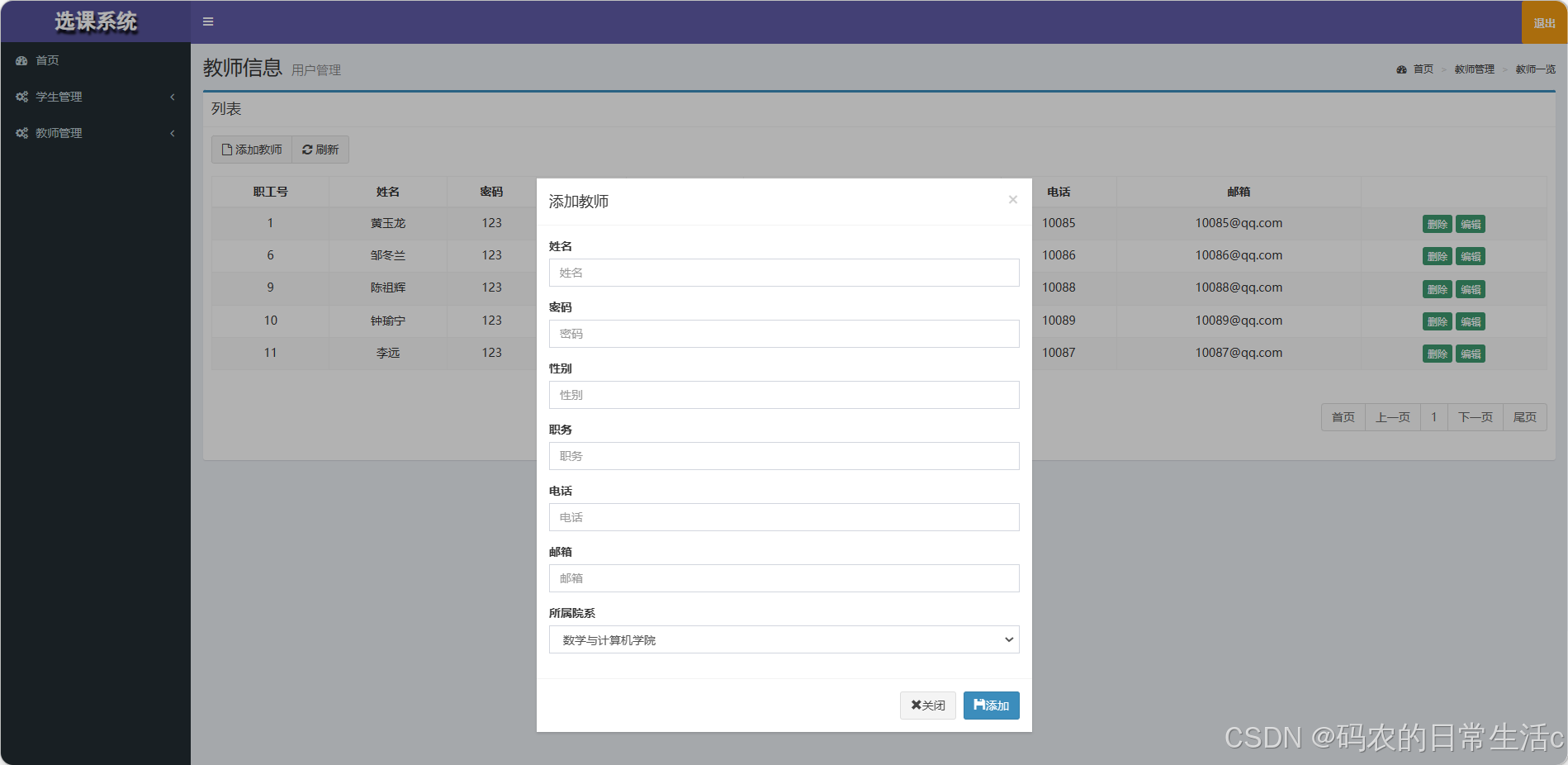1568x765 pixels.
Task: Click the 退出 logout button
Action: click(x=1542, y=23)
